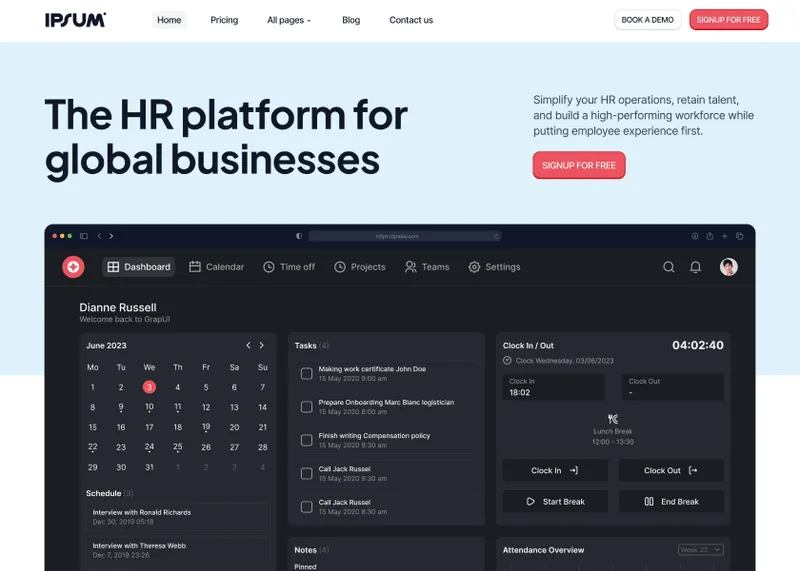Select date 25 in the calendar
The height and width of the screenshot is (571, 800).
point(178,447)
